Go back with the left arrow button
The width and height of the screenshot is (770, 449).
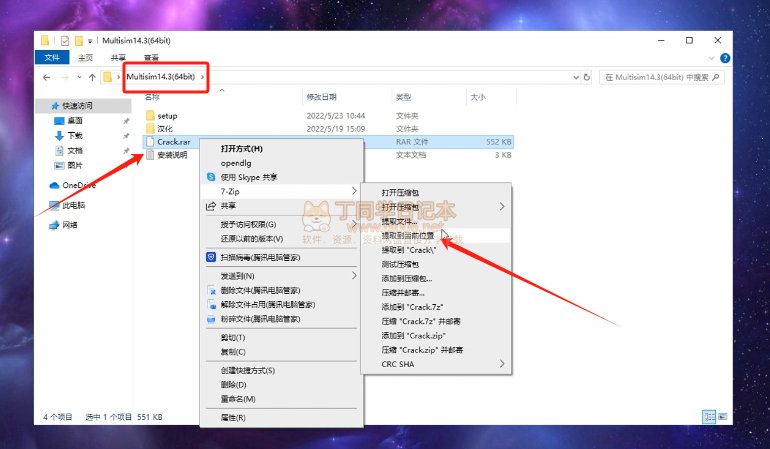point(47,77)
